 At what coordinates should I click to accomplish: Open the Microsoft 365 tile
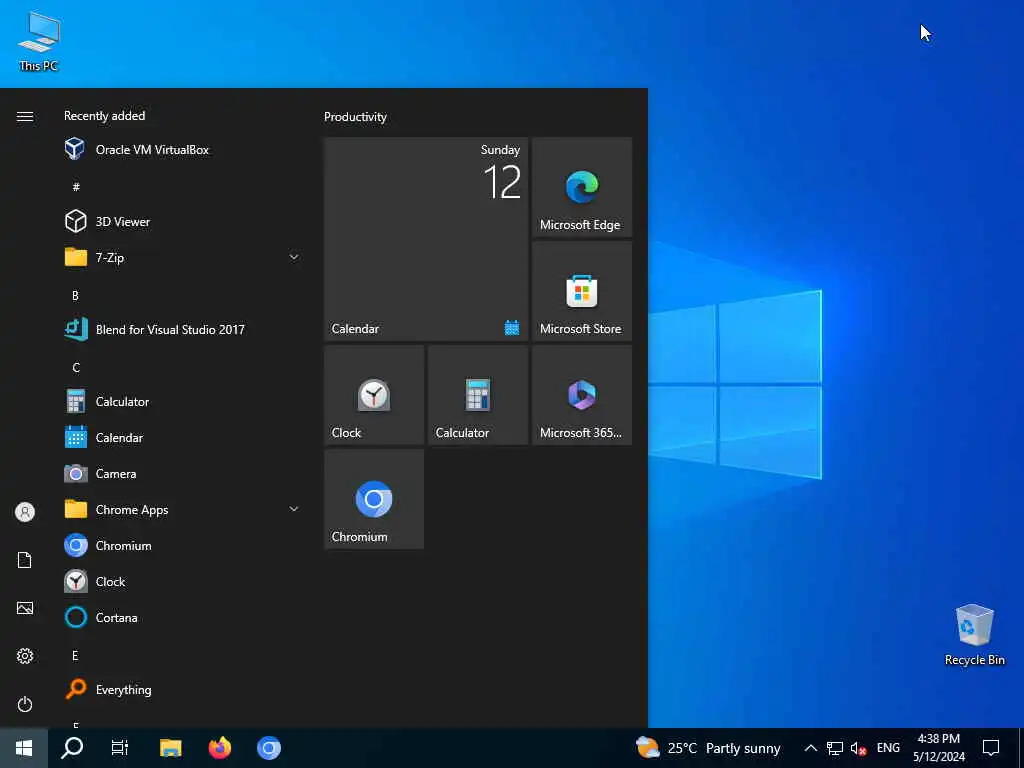click(x=582, y=395)
